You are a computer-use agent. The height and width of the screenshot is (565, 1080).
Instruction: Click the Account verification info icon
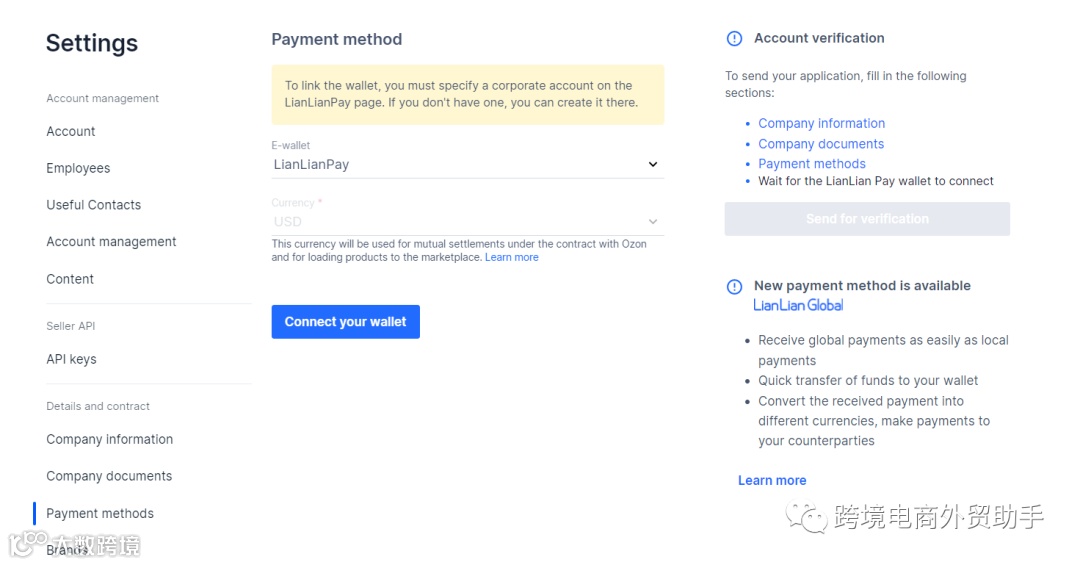[734, 39]
